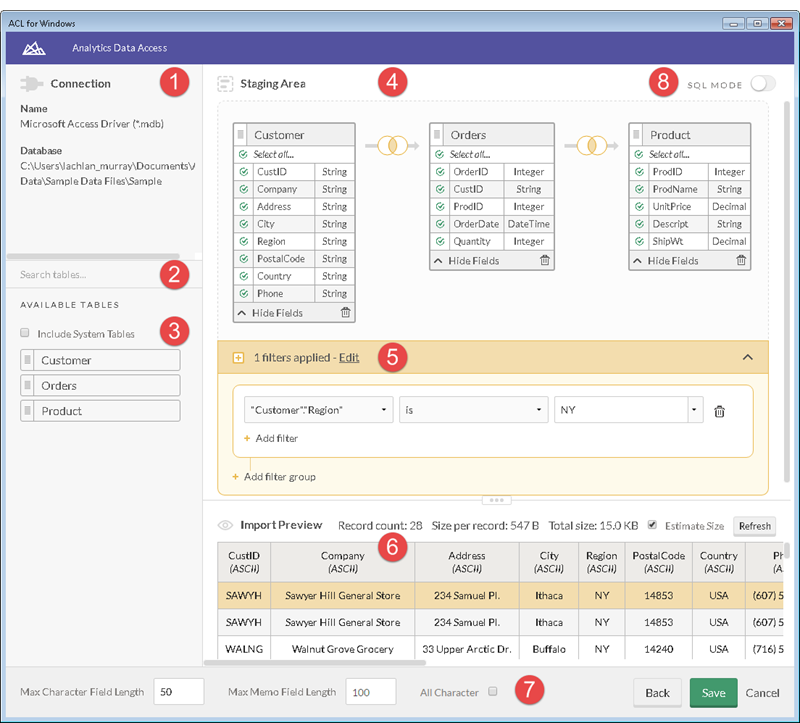Click the ACL mountain logo in the header

click(34, 48)
